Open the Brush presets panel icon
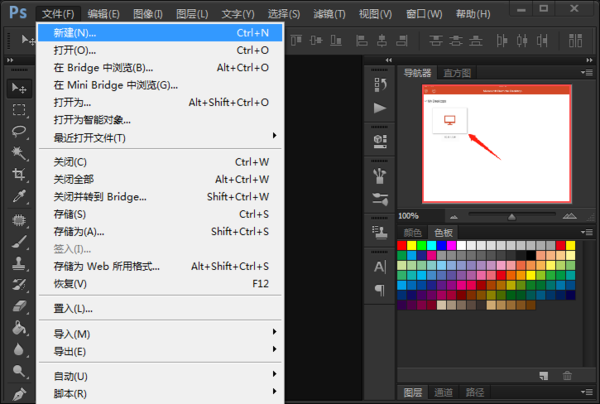Viewport: 600px width, 404px height. (380, 176)
